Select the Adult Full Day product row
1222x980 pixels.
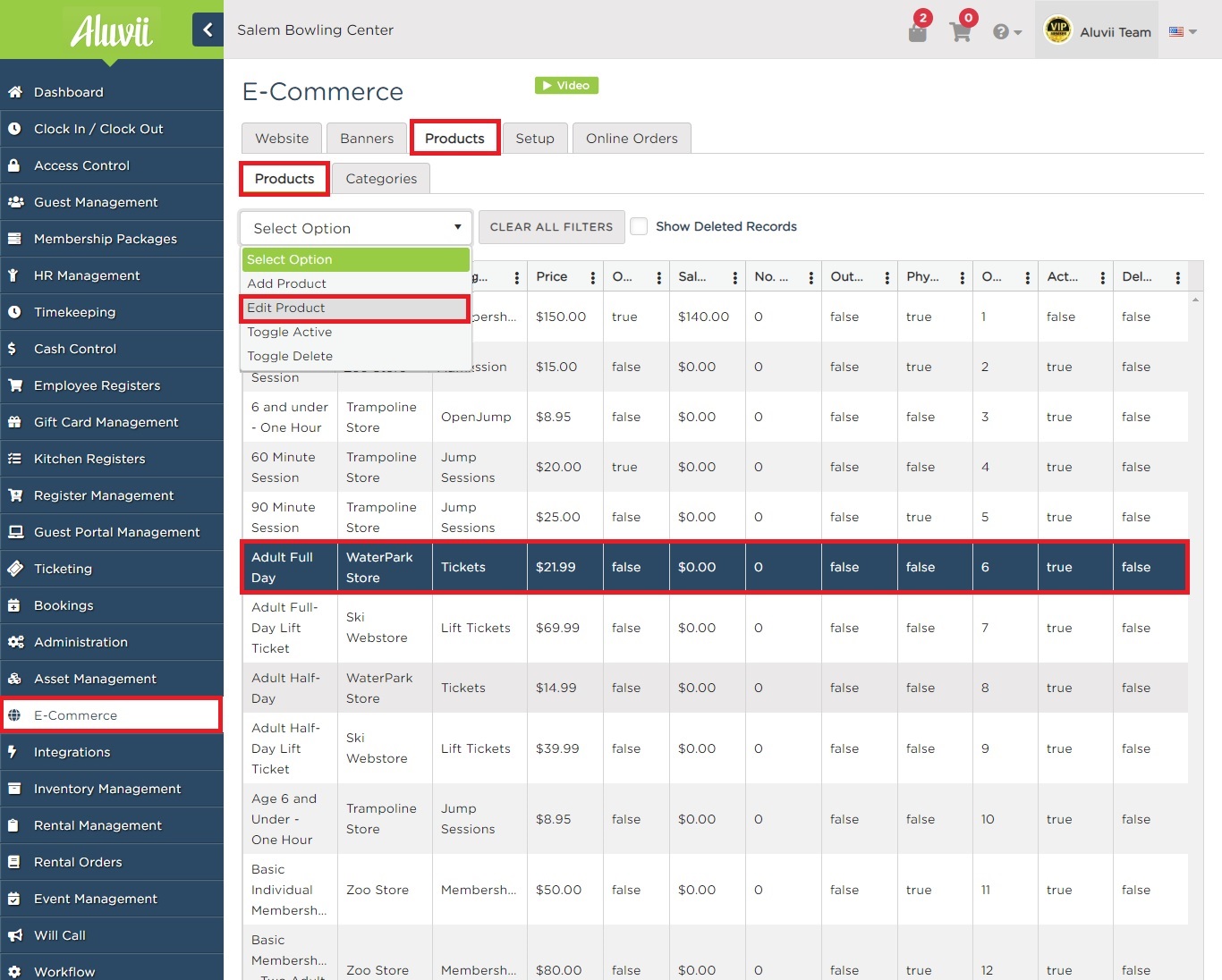[715, 567]
